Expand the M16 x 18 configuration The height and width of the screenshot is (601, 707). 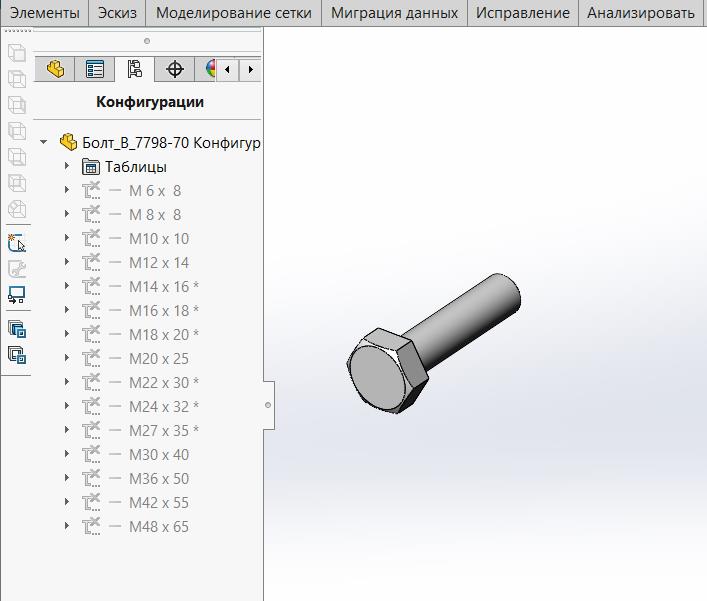coord(67,310)
